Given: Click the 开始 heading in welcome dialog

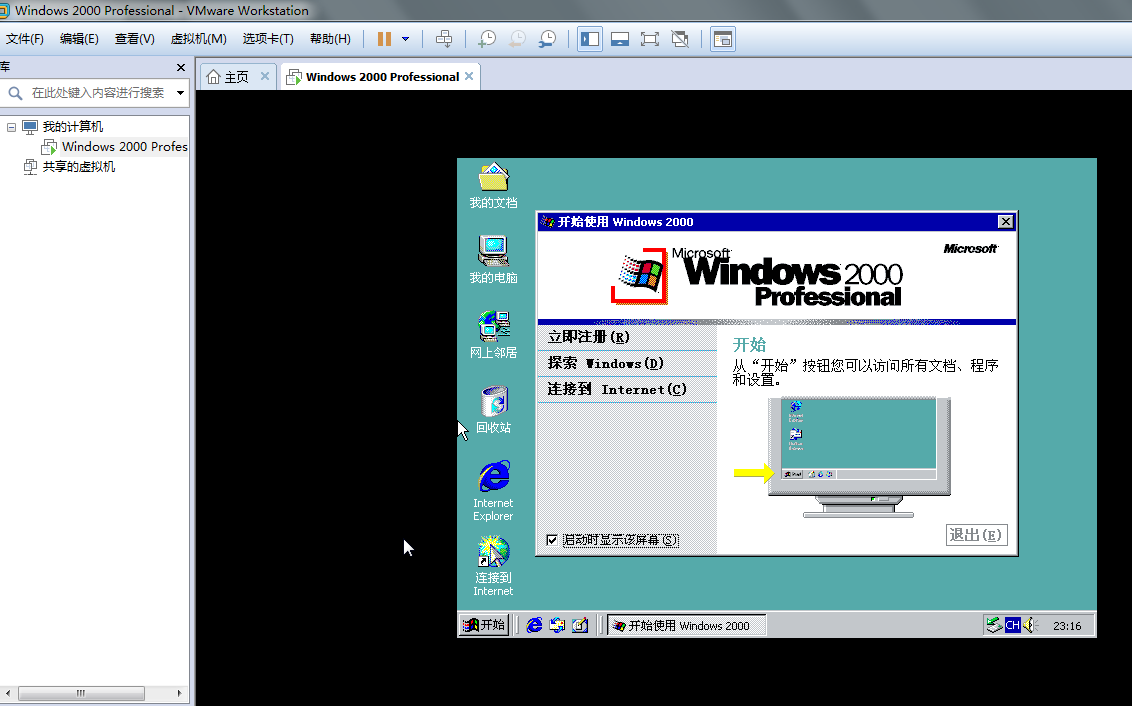Looking at the screenshot, I should pyautogui.click(x=749, y=345).
